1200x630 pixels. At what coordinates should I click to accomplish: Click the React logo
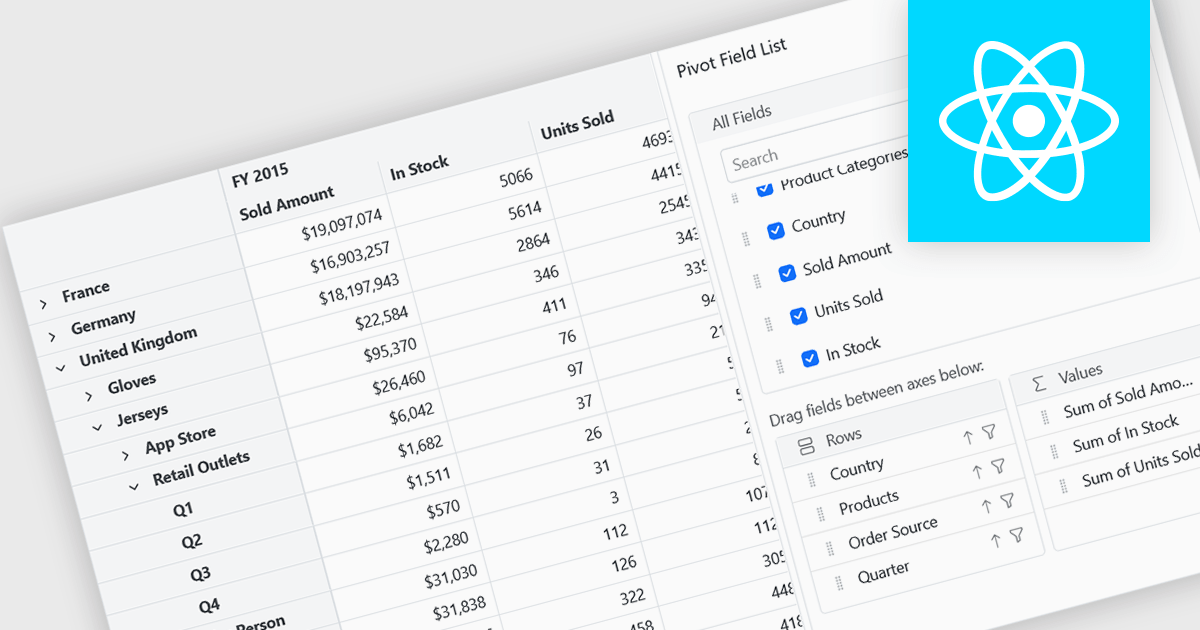click(1028, 119)
